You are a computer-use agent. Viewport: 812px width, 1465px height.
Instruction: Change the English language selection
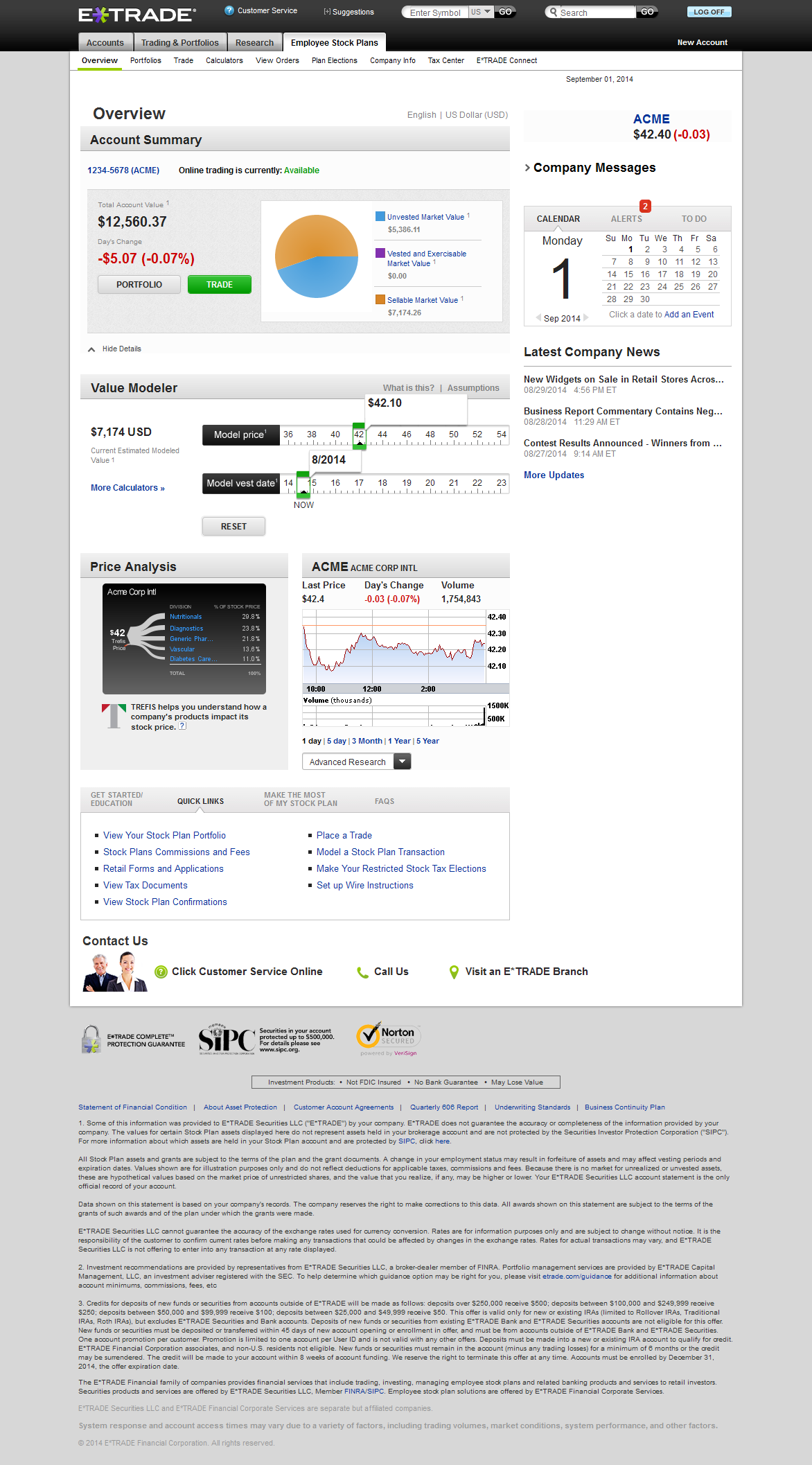pyautogui.click(x=421, y=115)
